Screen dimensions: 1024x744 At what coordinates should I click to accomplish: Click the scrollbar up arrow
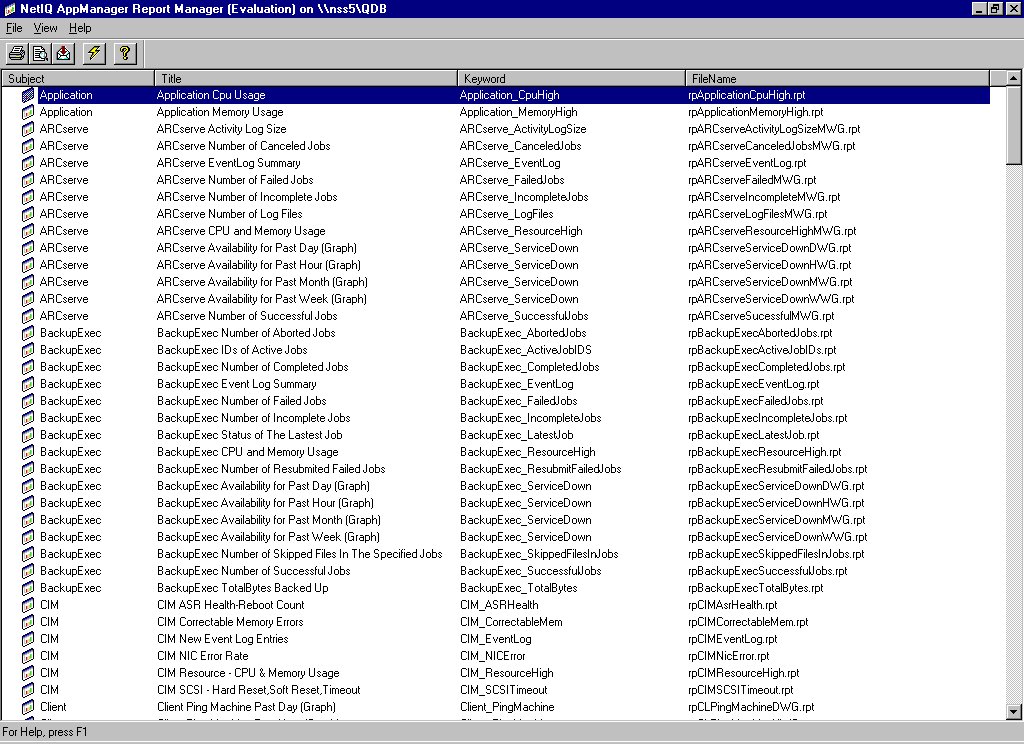coord(1014,78)
